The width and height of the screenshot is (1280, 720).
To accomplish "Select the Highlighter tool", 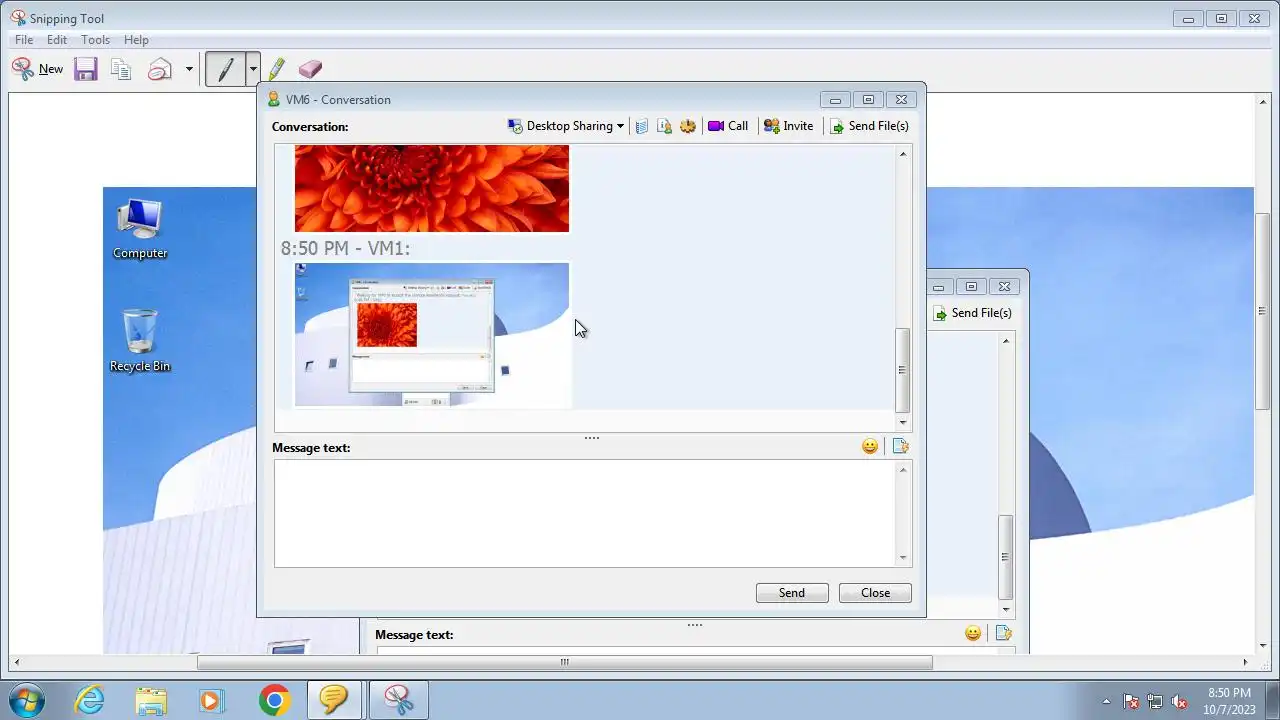I will tap(277, 69).
